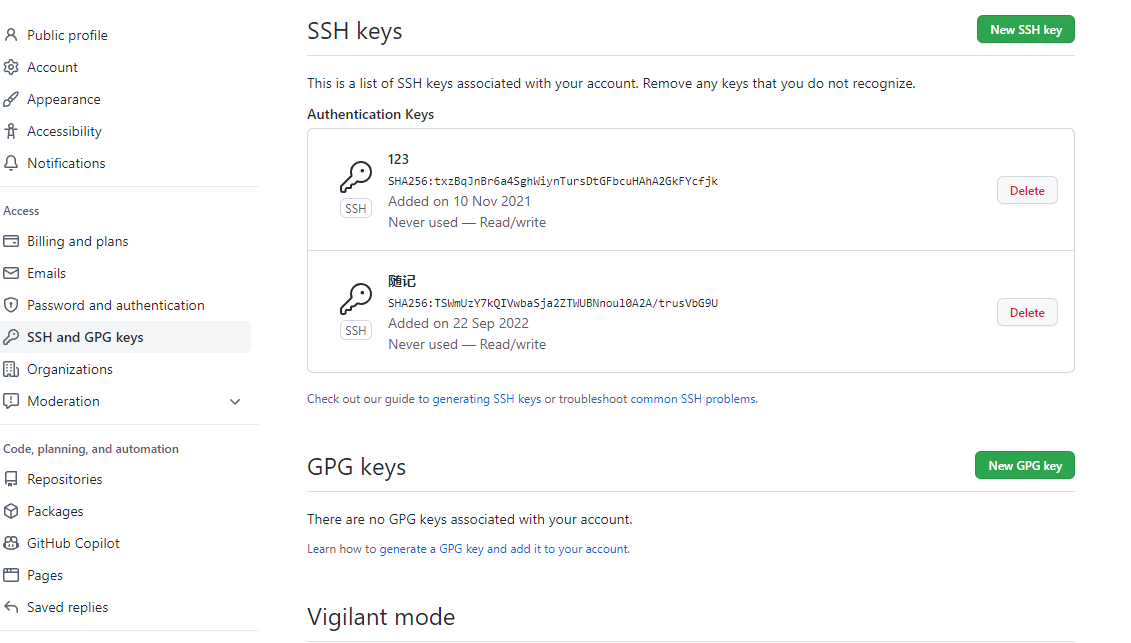
Task: Open the Pages settings
Action: click(45, 575)
